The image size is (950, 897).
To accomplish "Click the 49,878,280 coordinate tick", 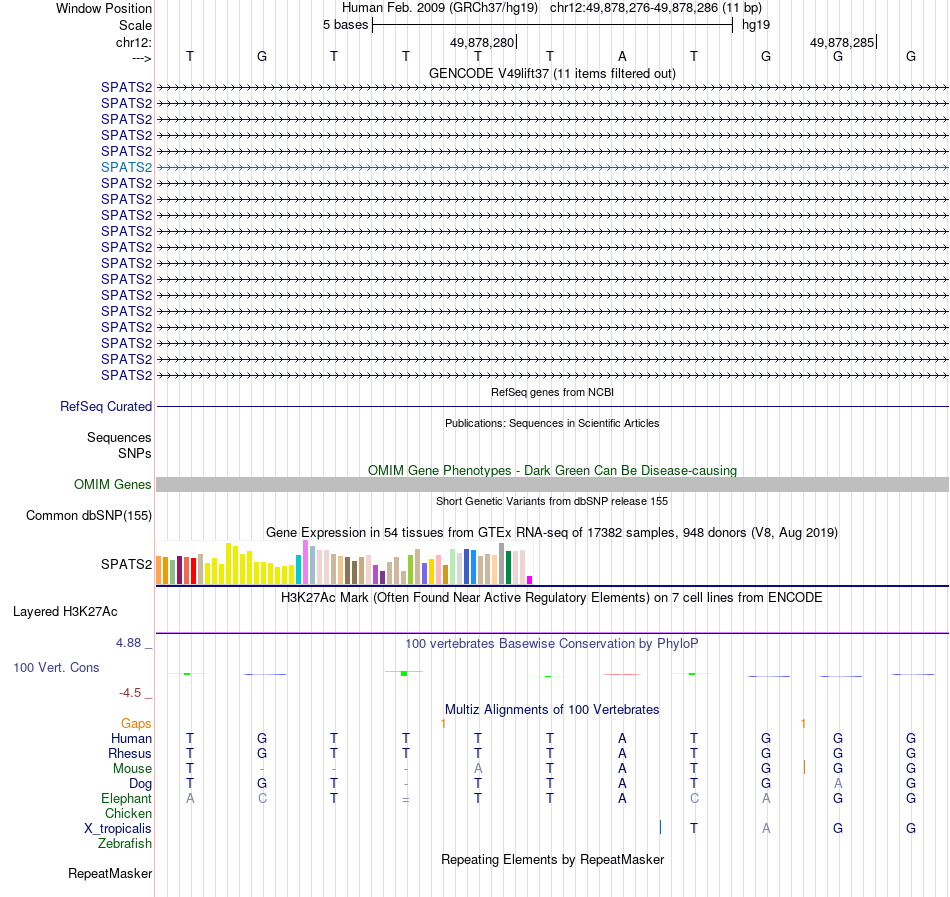I will click(x=482, y=42).
